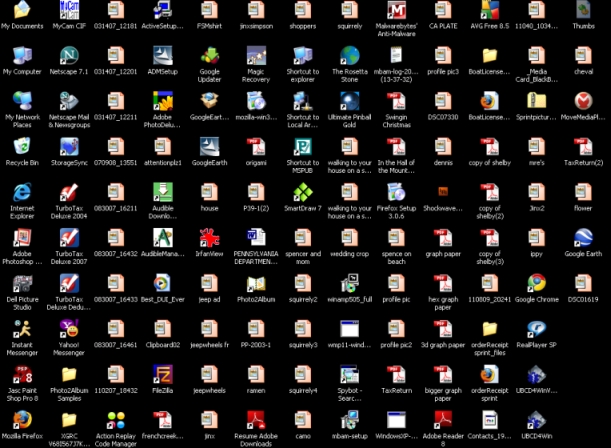The image size is (611, 448).
Task: Click the SmartDraw 7 icon
Action: [x=303, y=192]
